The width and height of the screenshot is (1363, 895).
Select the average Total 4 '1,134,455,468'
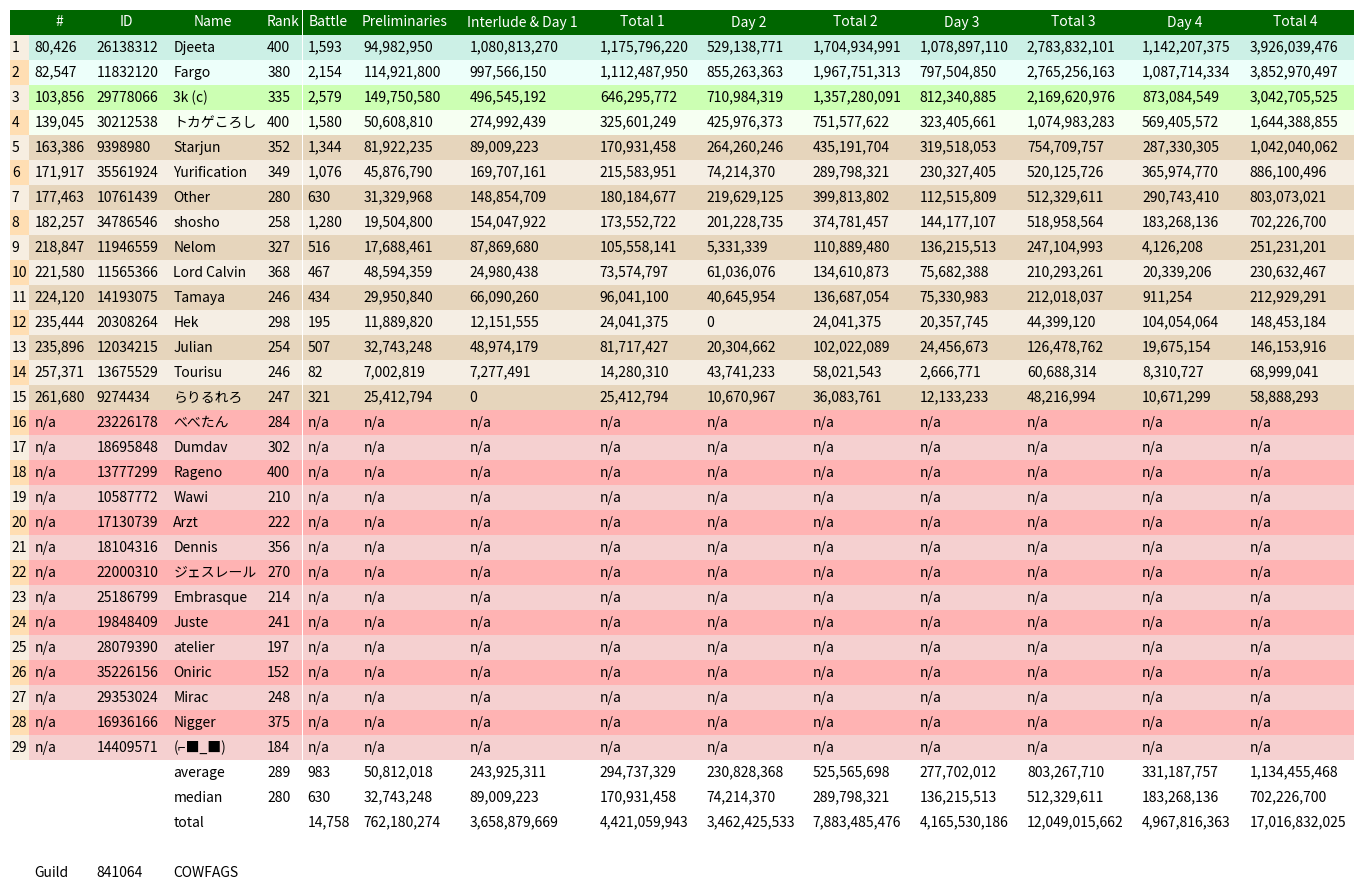[x=1293, y=772]
